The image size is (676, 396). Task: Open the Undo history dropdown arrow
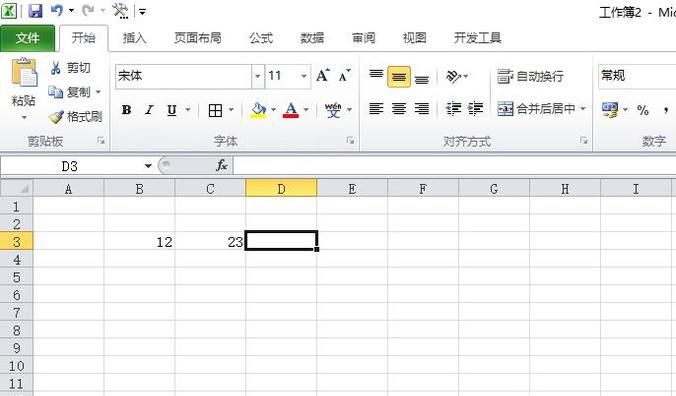click(71, 10)
